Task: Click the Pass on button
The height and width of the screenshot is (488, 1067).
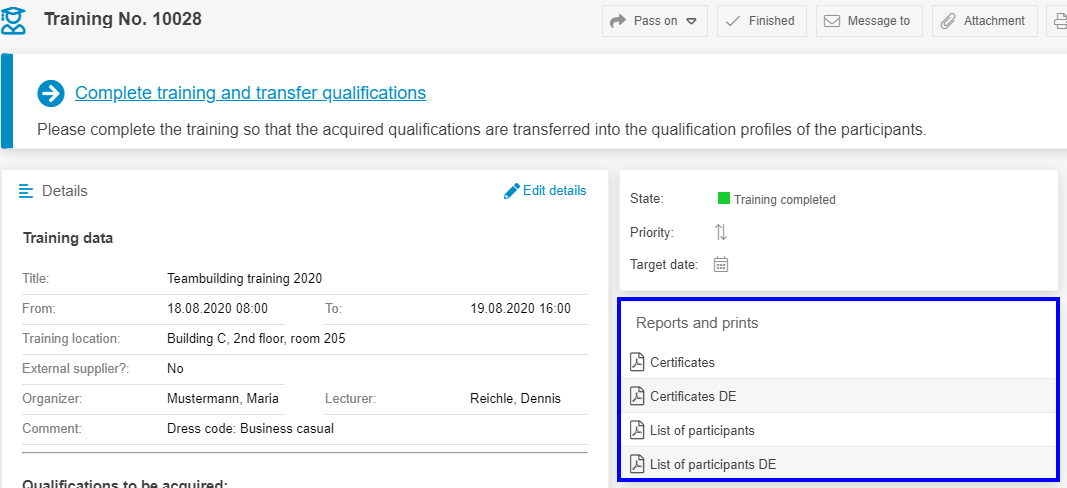Action: click(x=645, y=21)
